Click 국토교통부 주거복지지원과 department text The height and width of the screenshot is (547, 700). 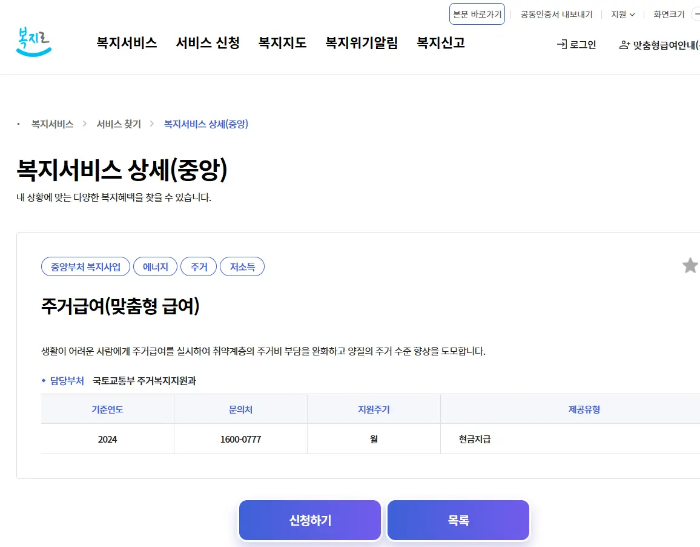click(144, 381)
